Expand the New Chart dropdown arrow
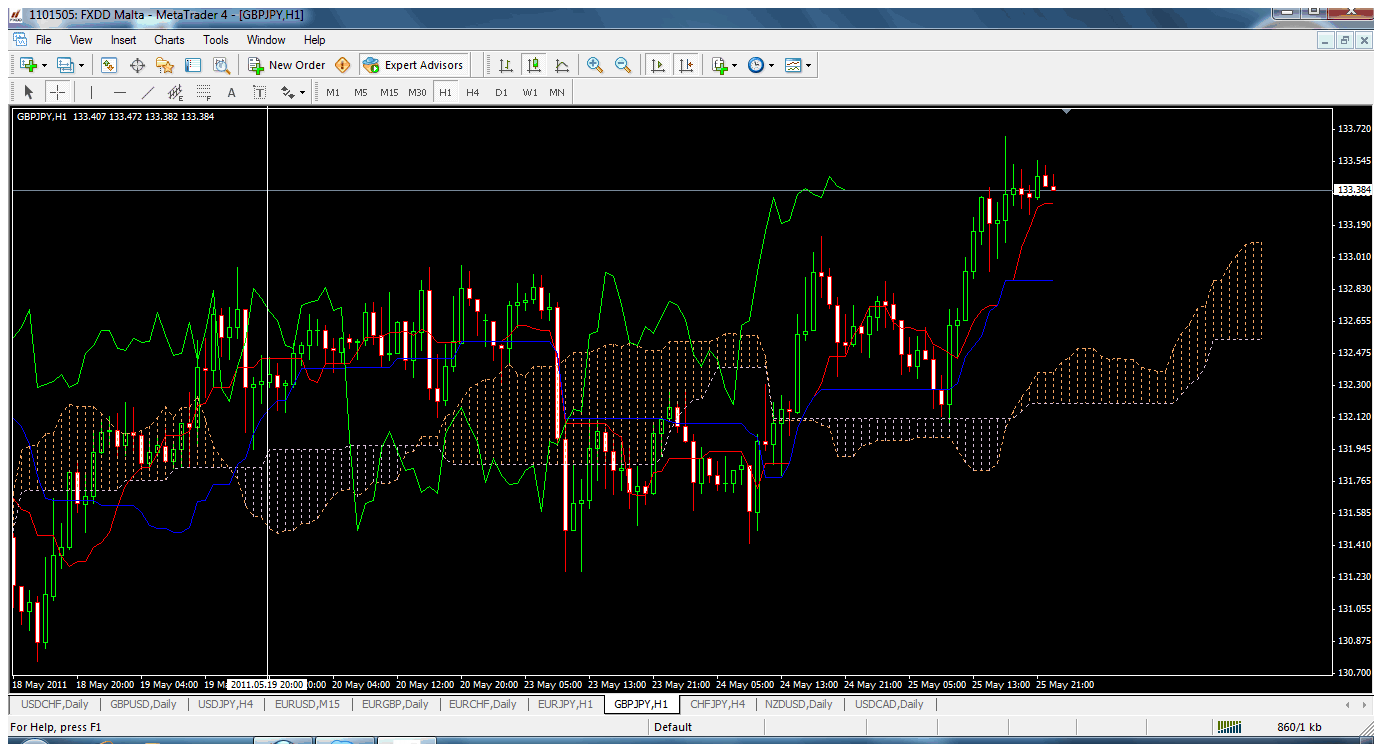 44,65
